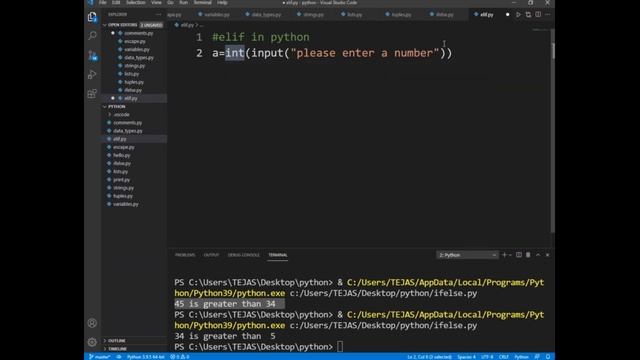This screenshot has height=360, width=640.
Task: Open the Selection menu
Action: [x=136, y=2]
